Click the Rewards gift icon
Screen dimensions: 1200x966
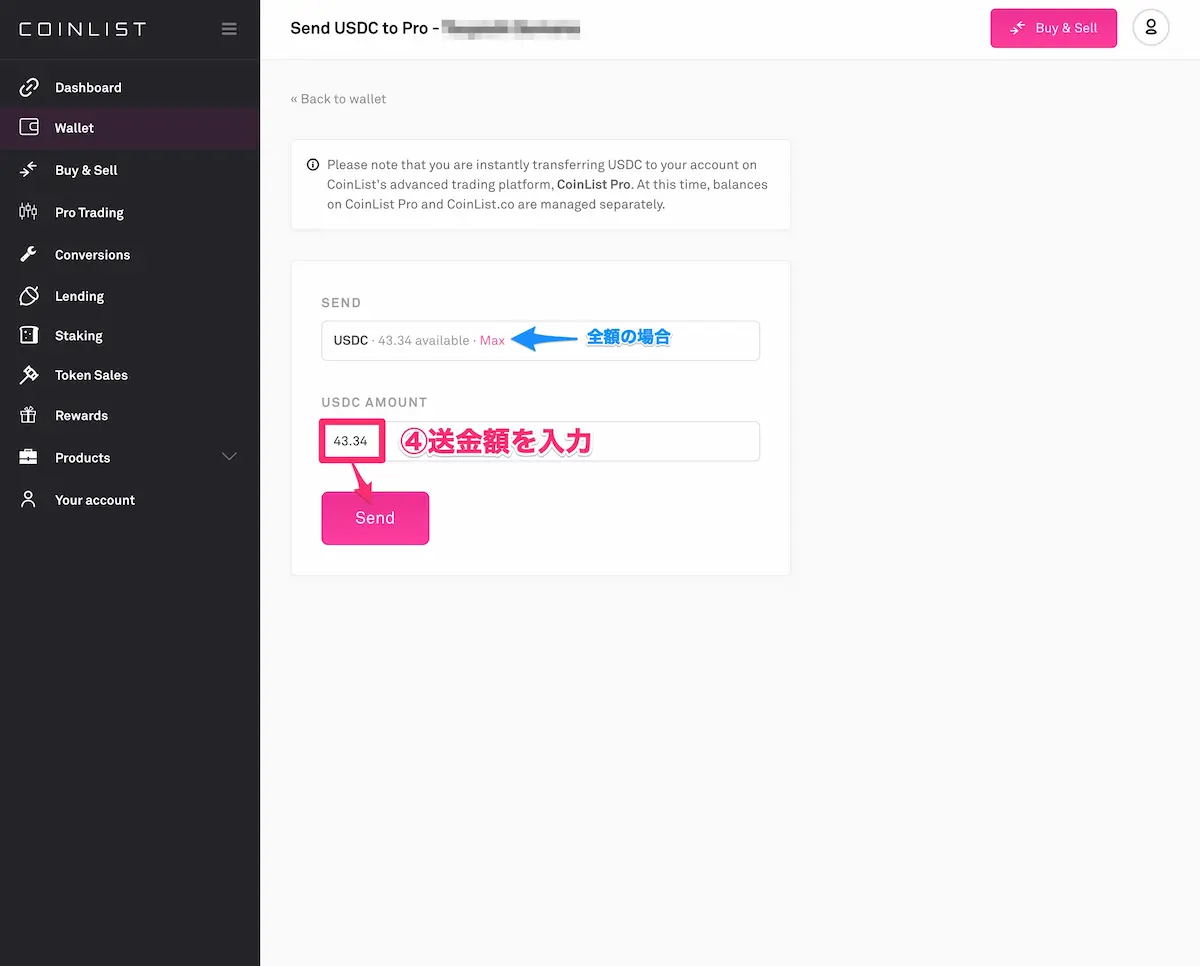pyautogui.click(x=29, y=415)
